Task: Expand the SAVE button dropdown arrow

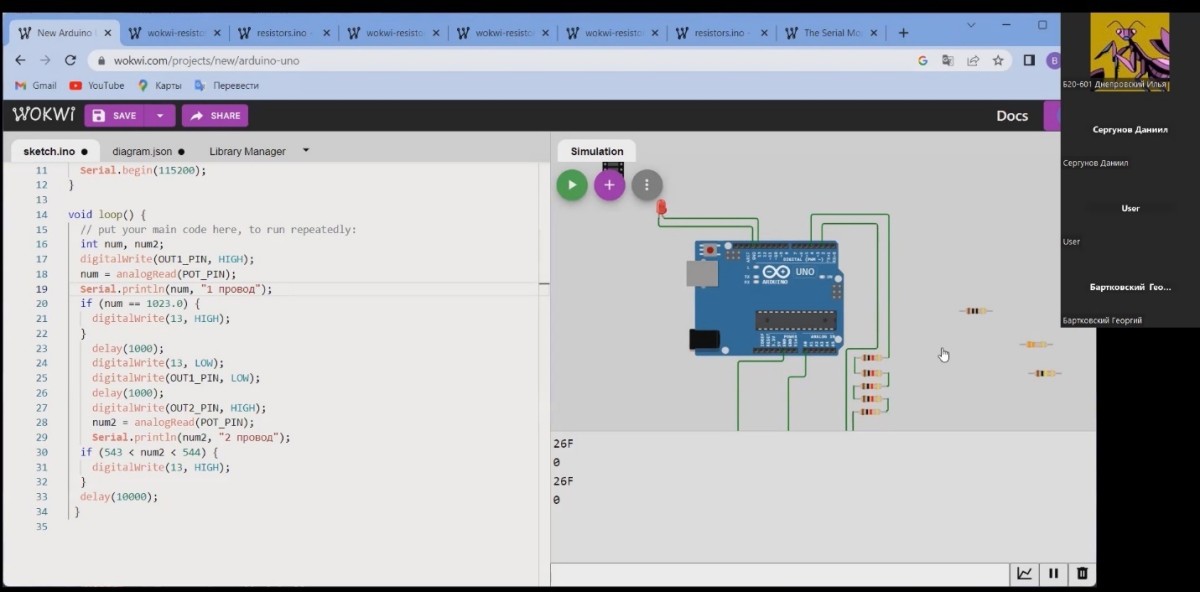Action: 159,116
